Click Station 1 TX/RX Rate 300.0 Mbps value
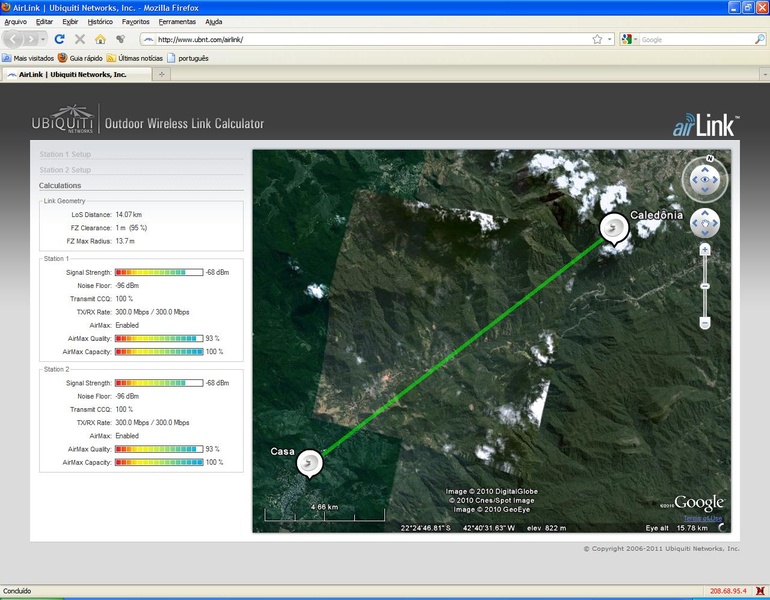770x600 pixels. [x=152, y=312]
